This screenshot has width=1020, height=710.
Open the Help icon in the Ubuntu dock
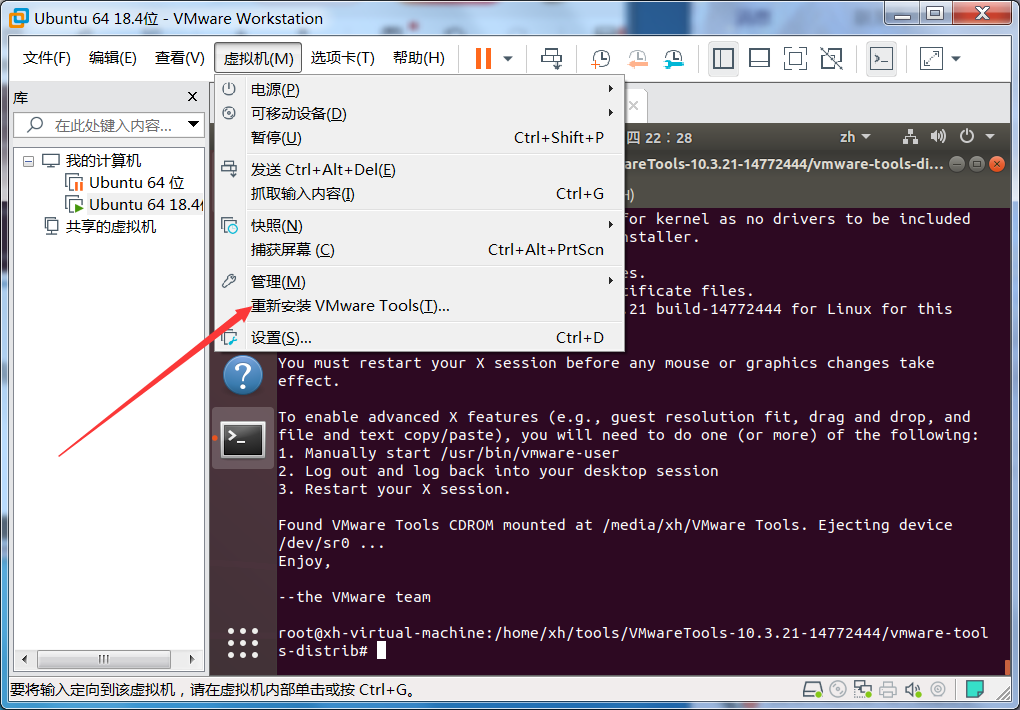(x=243, y=375)
